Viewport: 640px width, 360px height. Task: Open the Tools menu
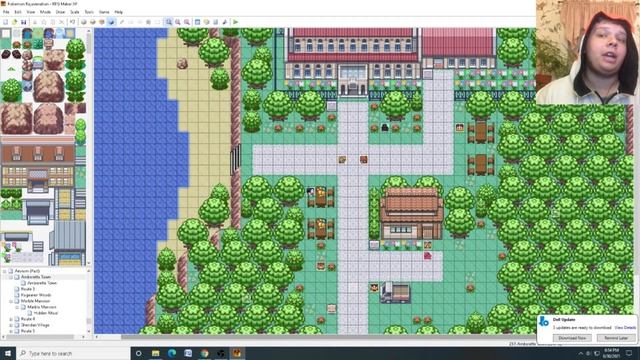(89, 12)
